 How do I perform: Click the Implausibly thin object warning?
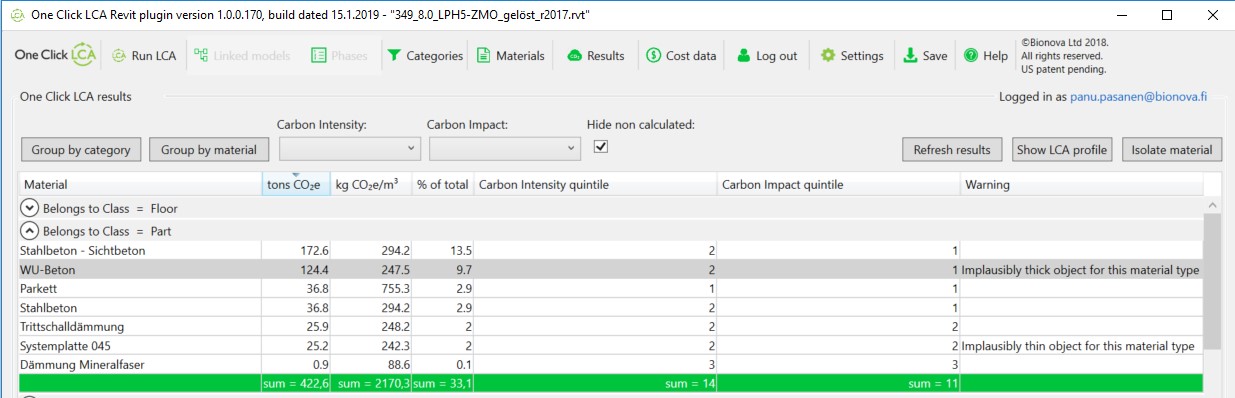[x=1078, y=346]
